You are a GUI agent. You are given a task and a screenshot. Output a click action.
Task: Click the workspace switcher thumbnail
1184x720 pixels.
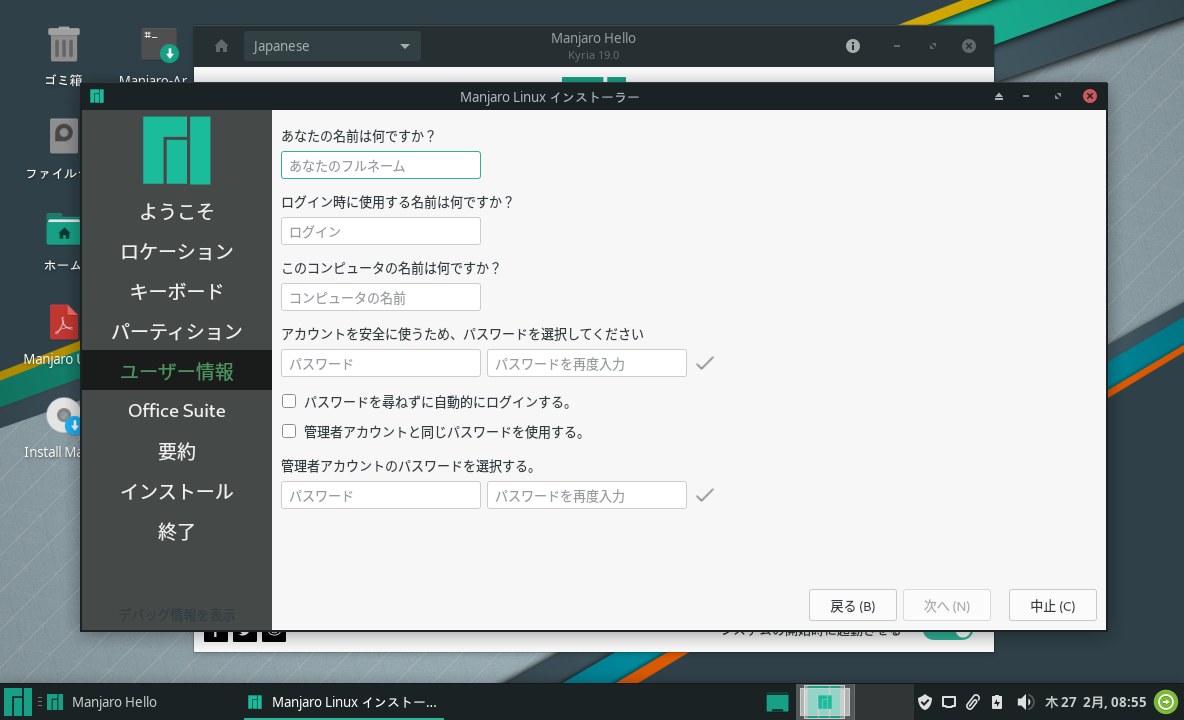(825, 702)
